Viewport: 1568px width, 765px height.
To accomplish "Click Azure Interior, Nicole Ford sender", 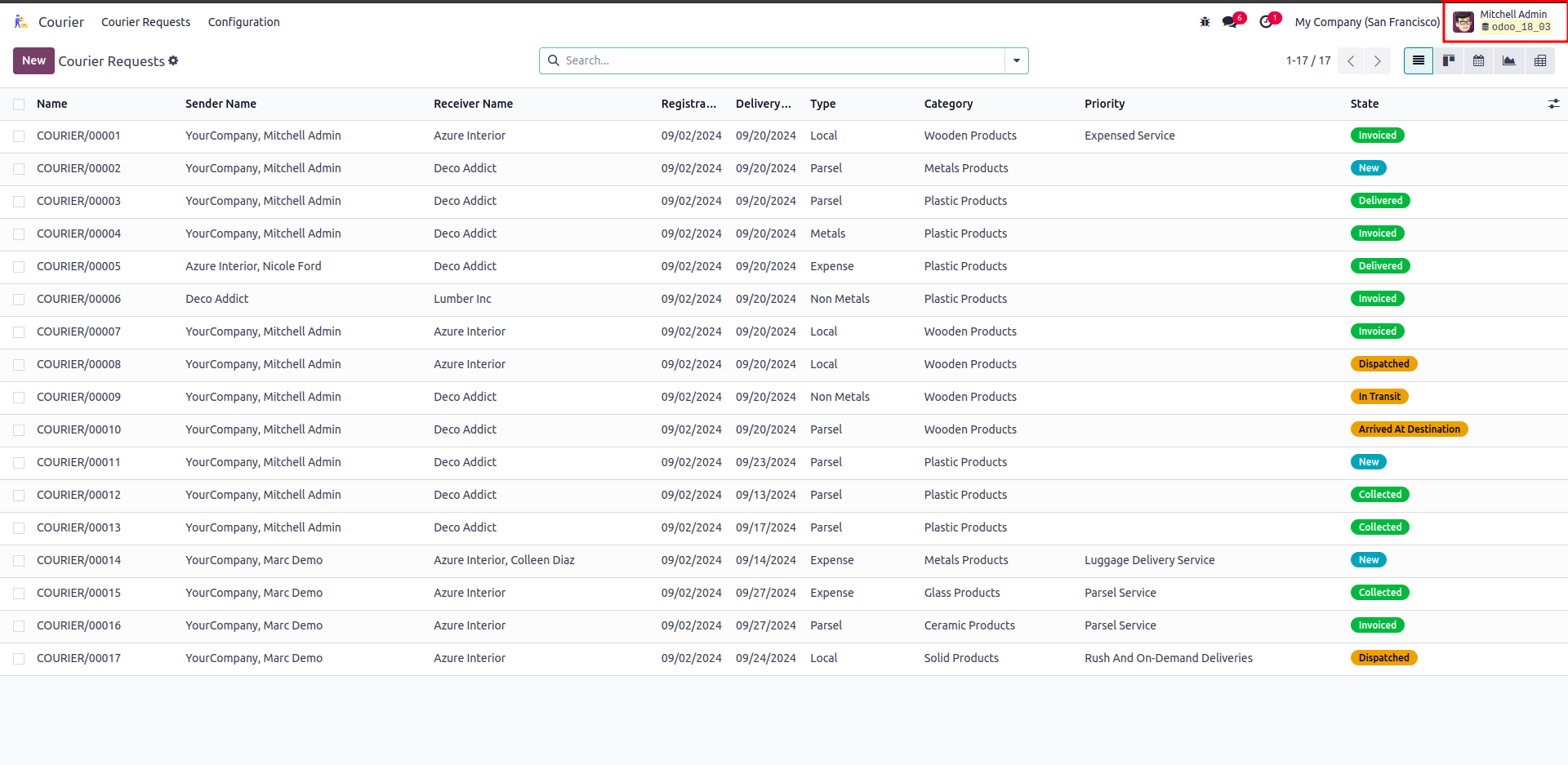I will 253,266.
